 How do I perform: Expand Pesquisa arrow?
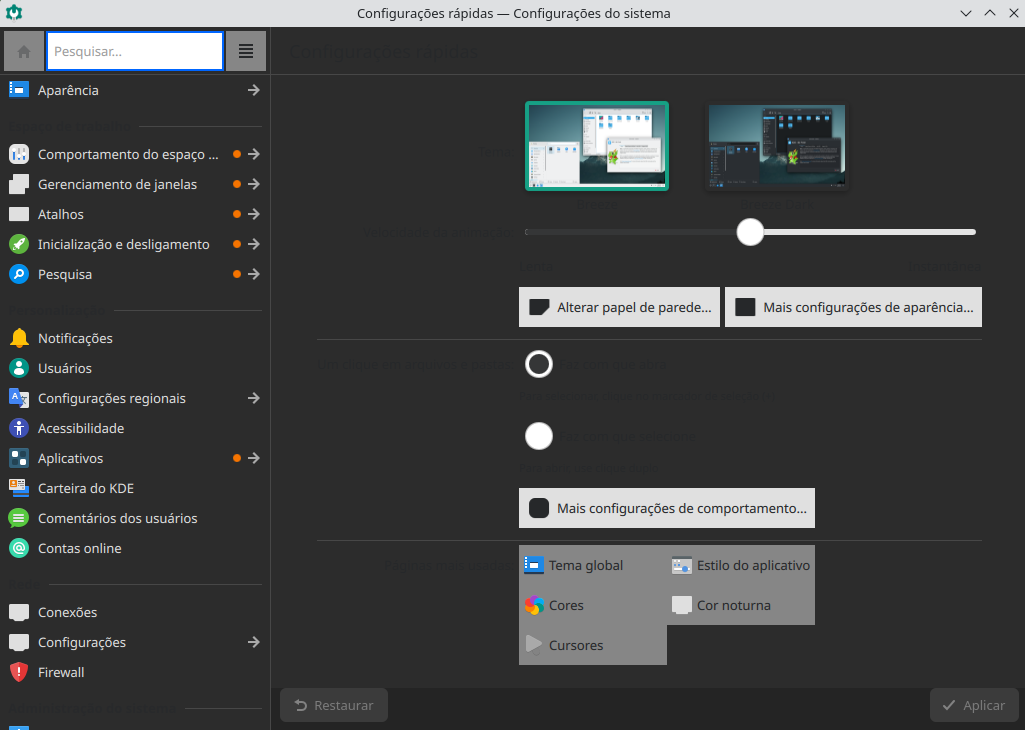pos(254,274)
